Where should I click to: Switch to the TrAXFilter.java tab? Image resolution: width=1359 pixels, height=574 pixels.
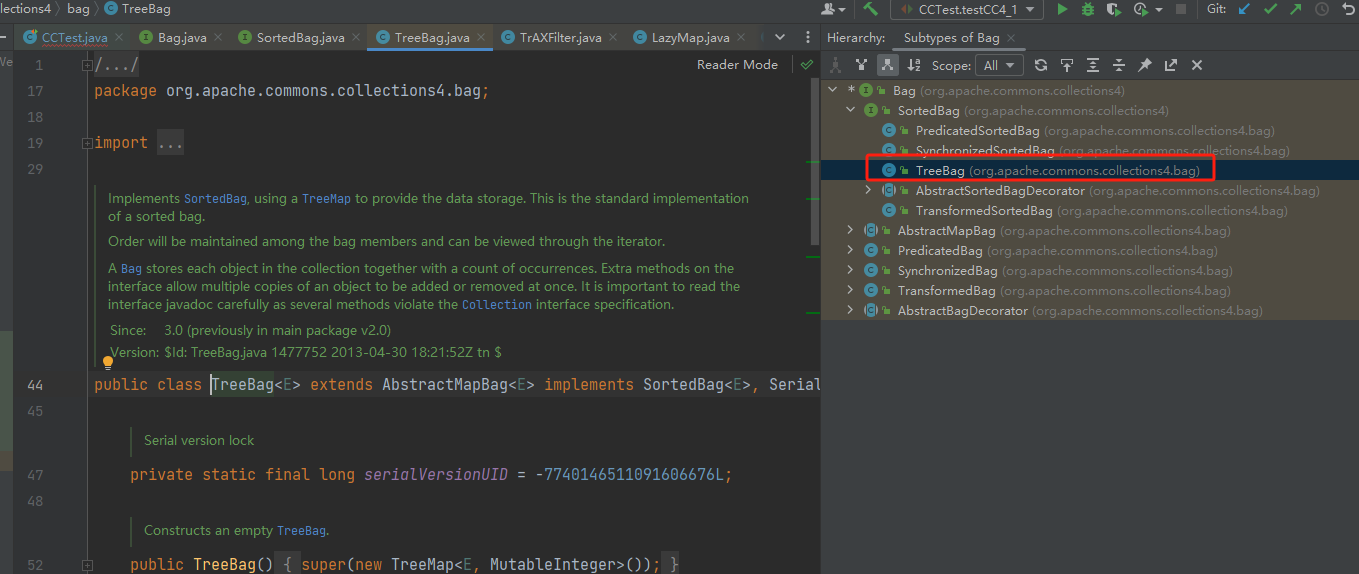[x=560, y=38]
